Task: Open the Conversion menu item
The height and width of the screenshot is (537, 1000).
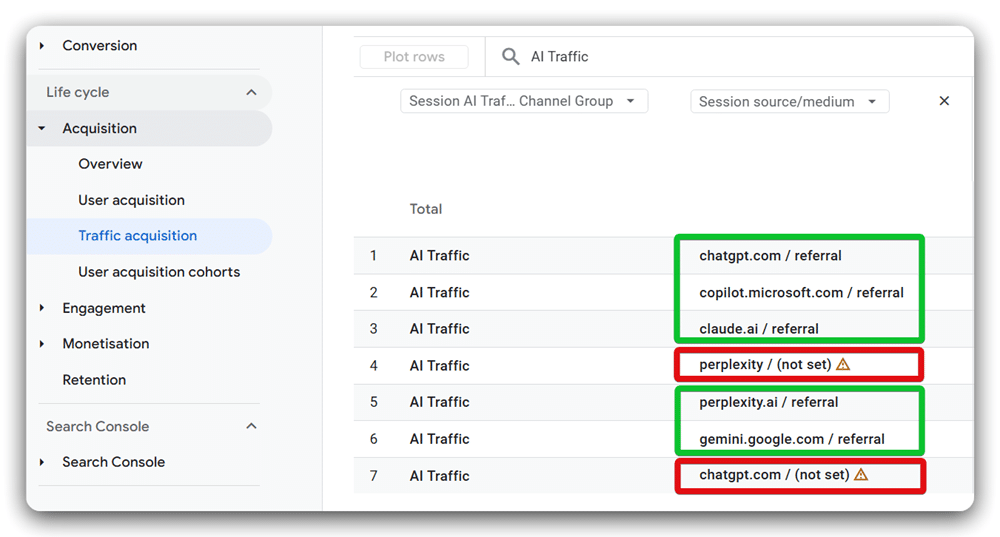Action: tap(99, 45)
